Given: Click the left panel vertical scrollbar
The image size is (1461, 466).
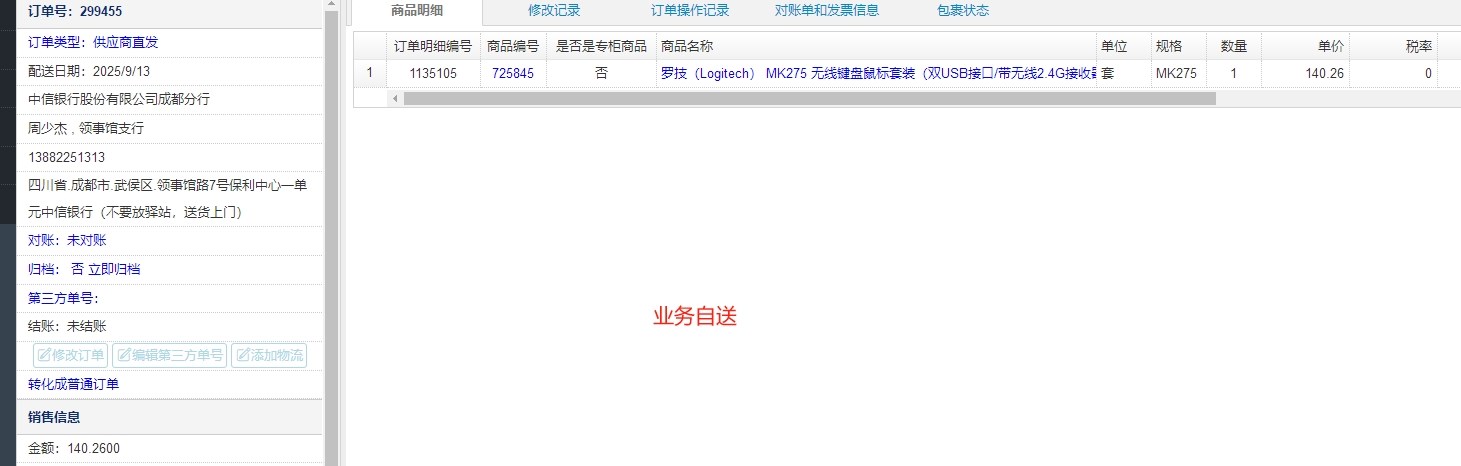Looking at the screenshot, I should [x=331, y=200].
